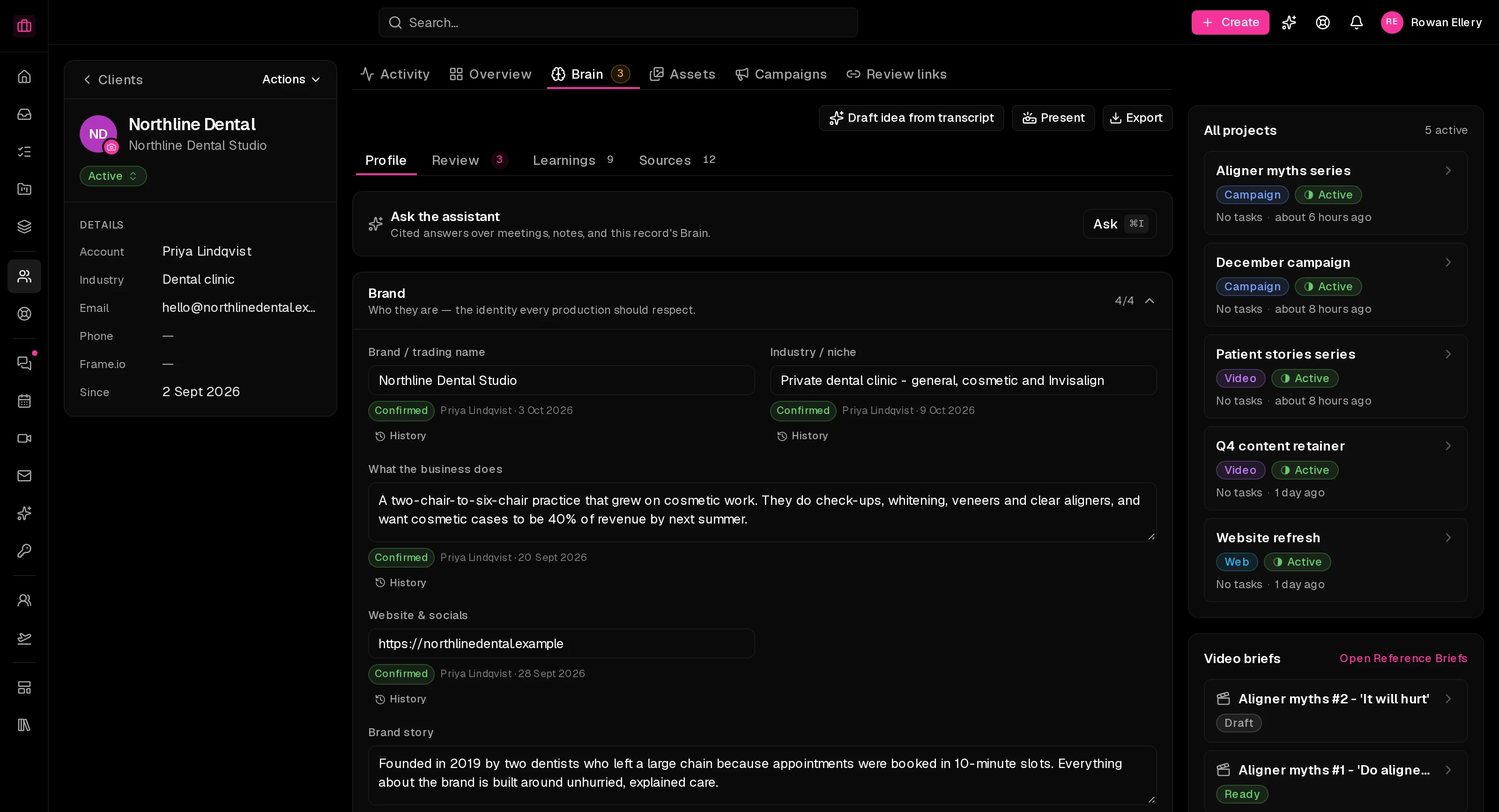Switch to the Overview tab
Viewport: 1499px width, 812px height.
490,74
